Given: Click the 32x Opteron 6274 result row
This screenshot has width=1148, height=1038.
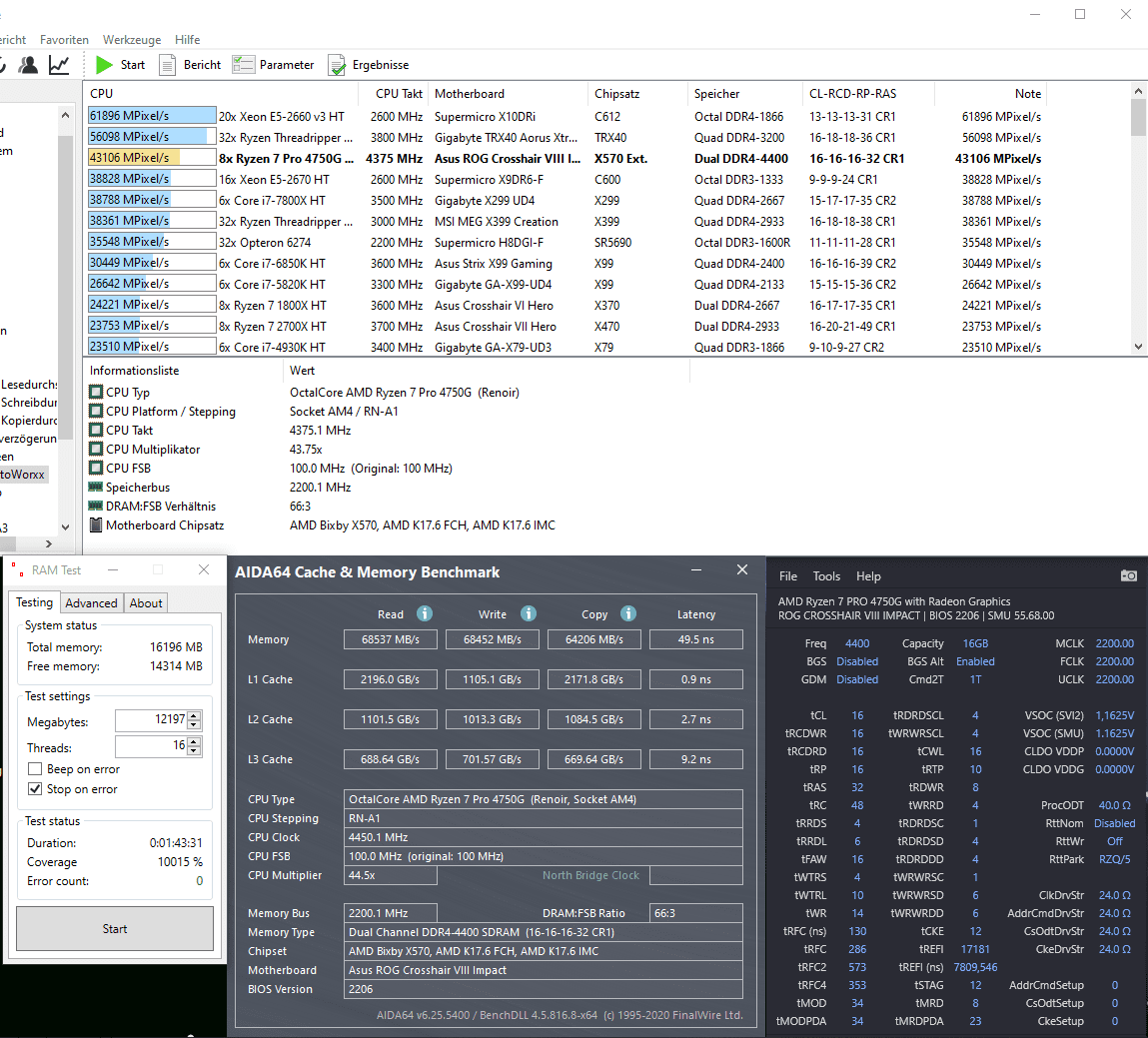Looking at the screenshot, I should pos(566,243).
